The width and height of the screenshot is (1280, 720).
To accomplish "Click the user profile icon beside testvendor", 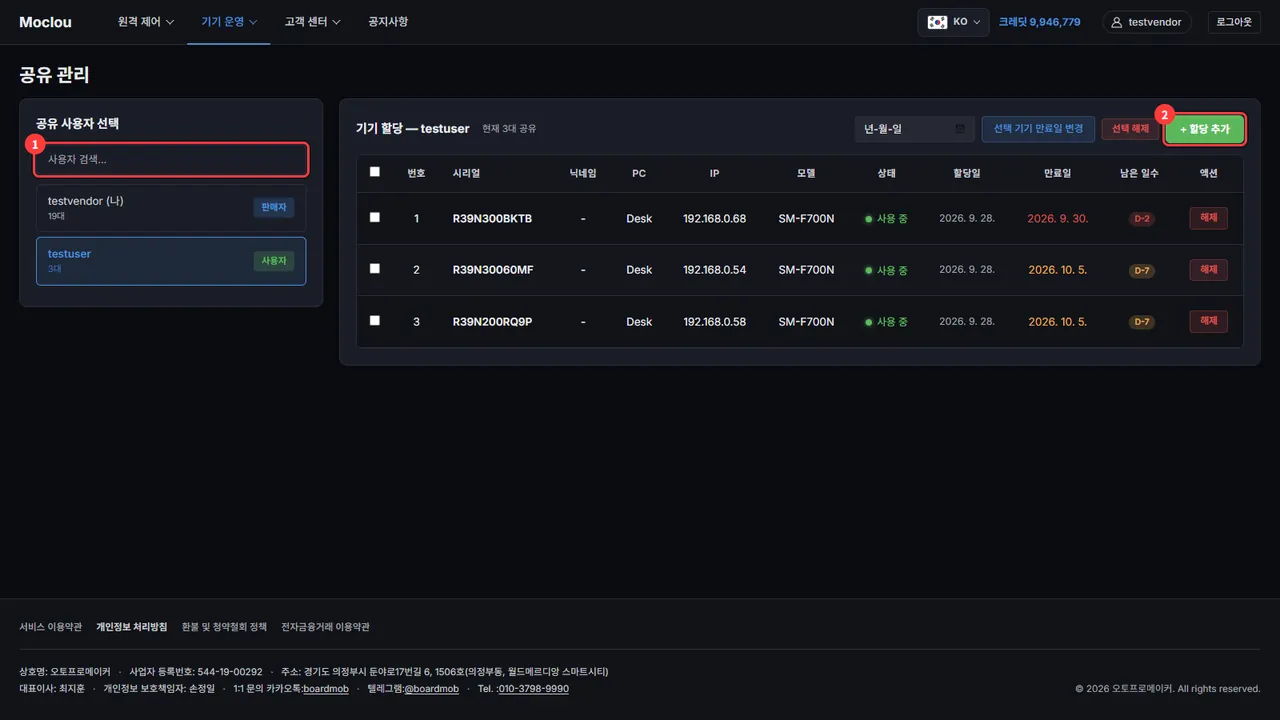I will (1118, 22).
